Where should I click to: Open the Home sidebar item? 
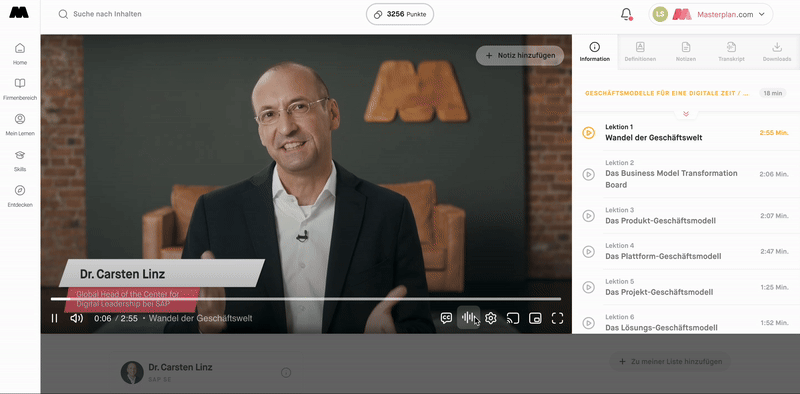point(20,54)
